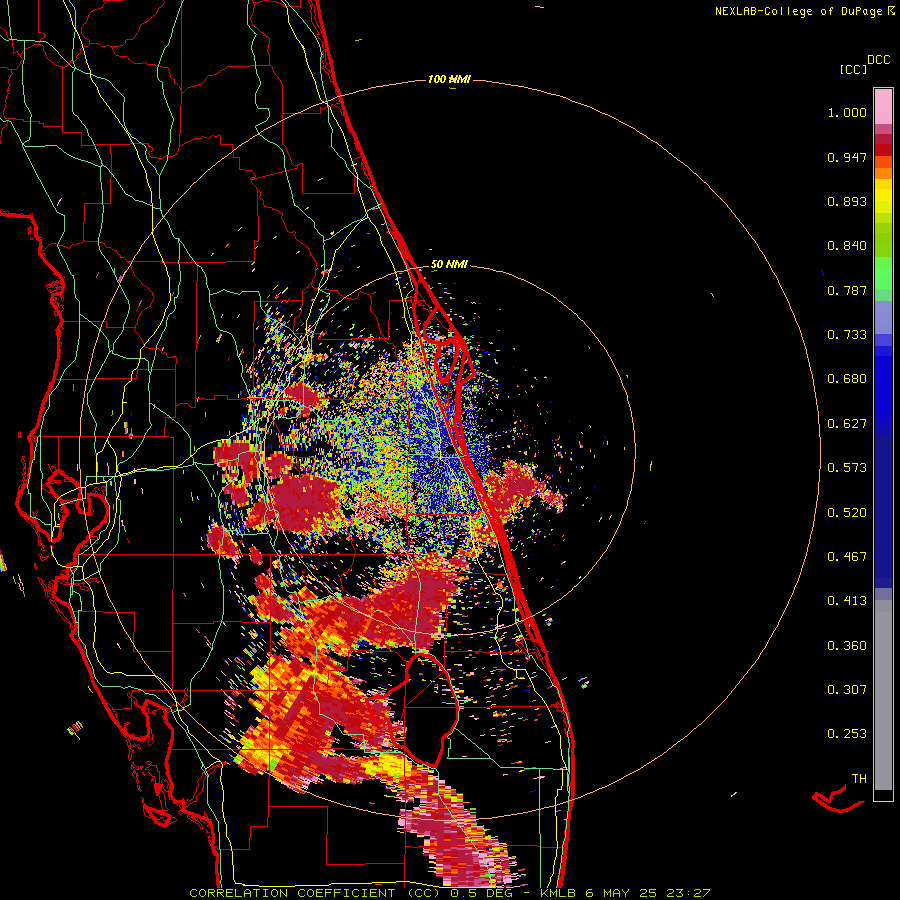Select the 0.253 legend value
This screenshot has height=900, width=900.
(x=847, y=734)
